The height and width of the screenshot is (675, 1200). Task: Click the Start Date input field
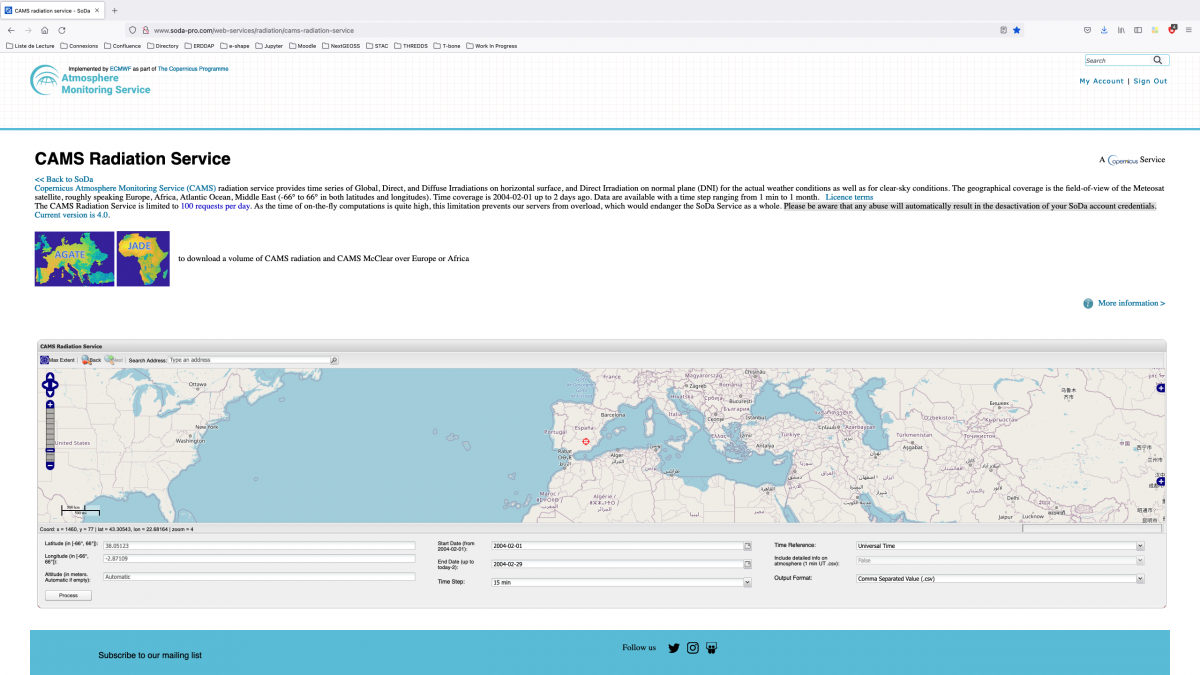coord(616,546)
